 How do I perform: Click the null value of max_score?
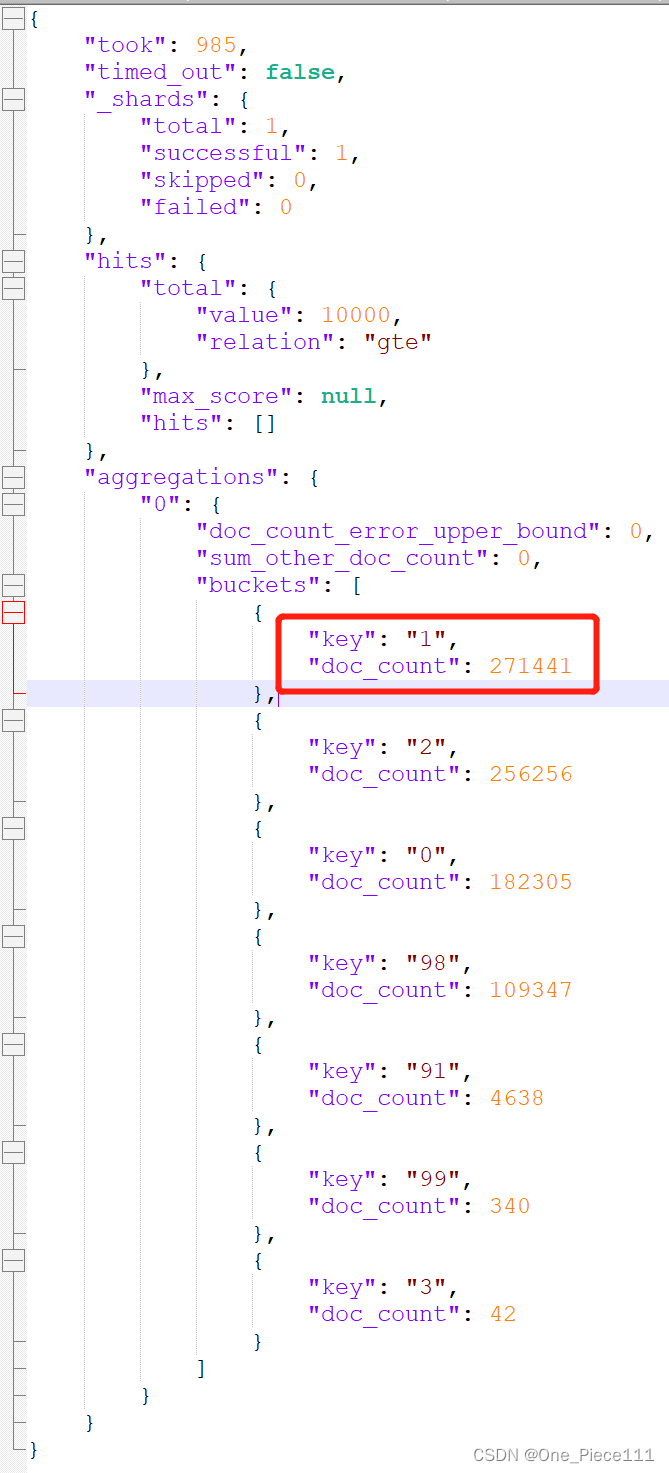click(348, 396)
